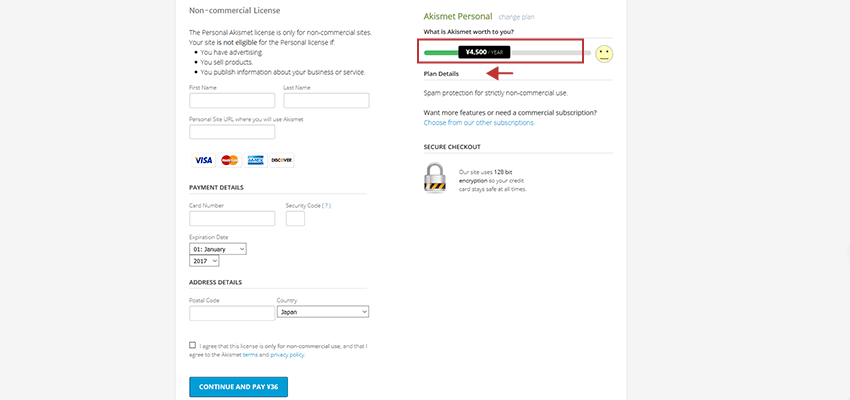
Task: Focus the First Name input field
Action: tap(232, 100)
